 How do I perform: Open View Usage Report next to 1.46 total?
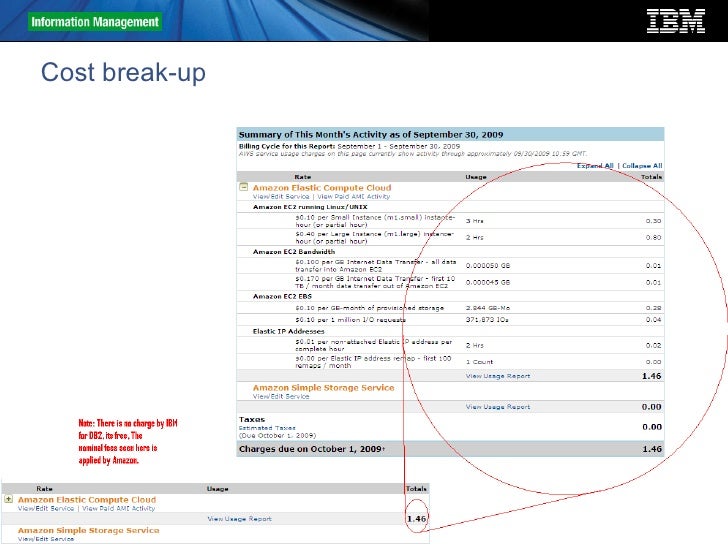point(498,376)
